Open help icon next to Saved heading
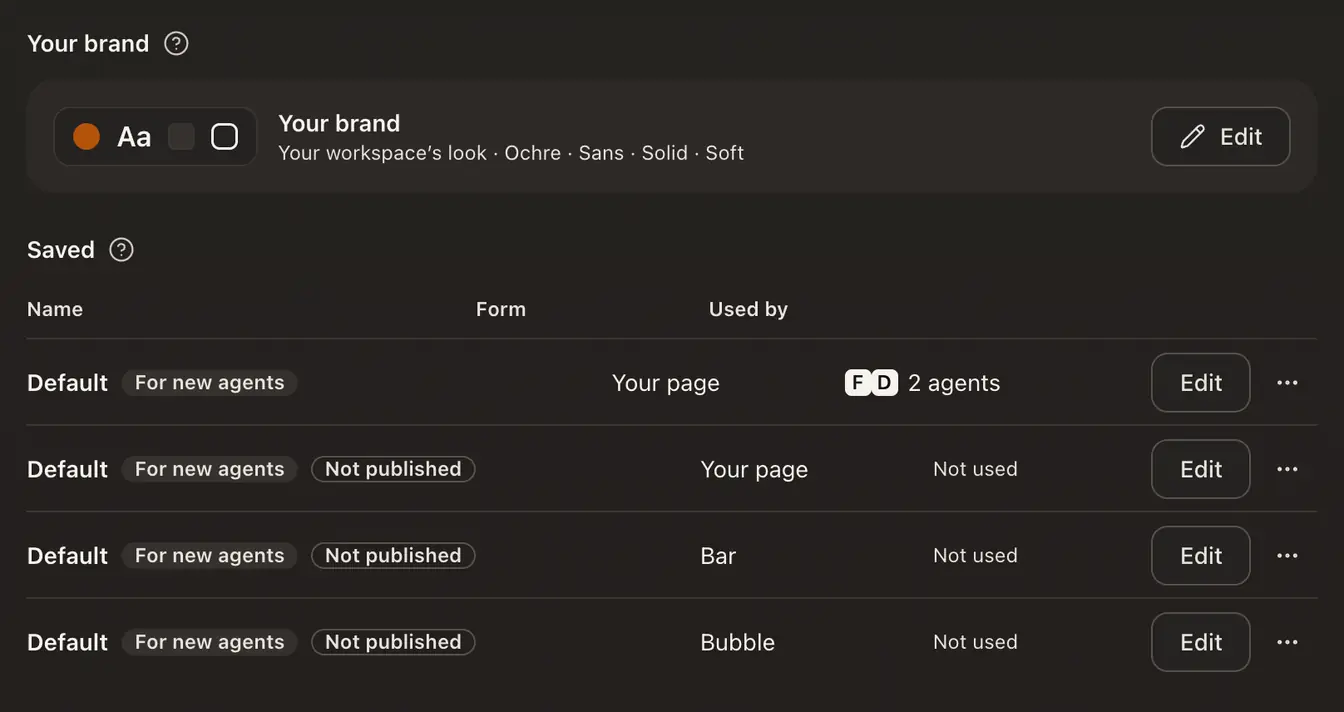Viewport: 1344px width, 712px height. click(121, 249)
